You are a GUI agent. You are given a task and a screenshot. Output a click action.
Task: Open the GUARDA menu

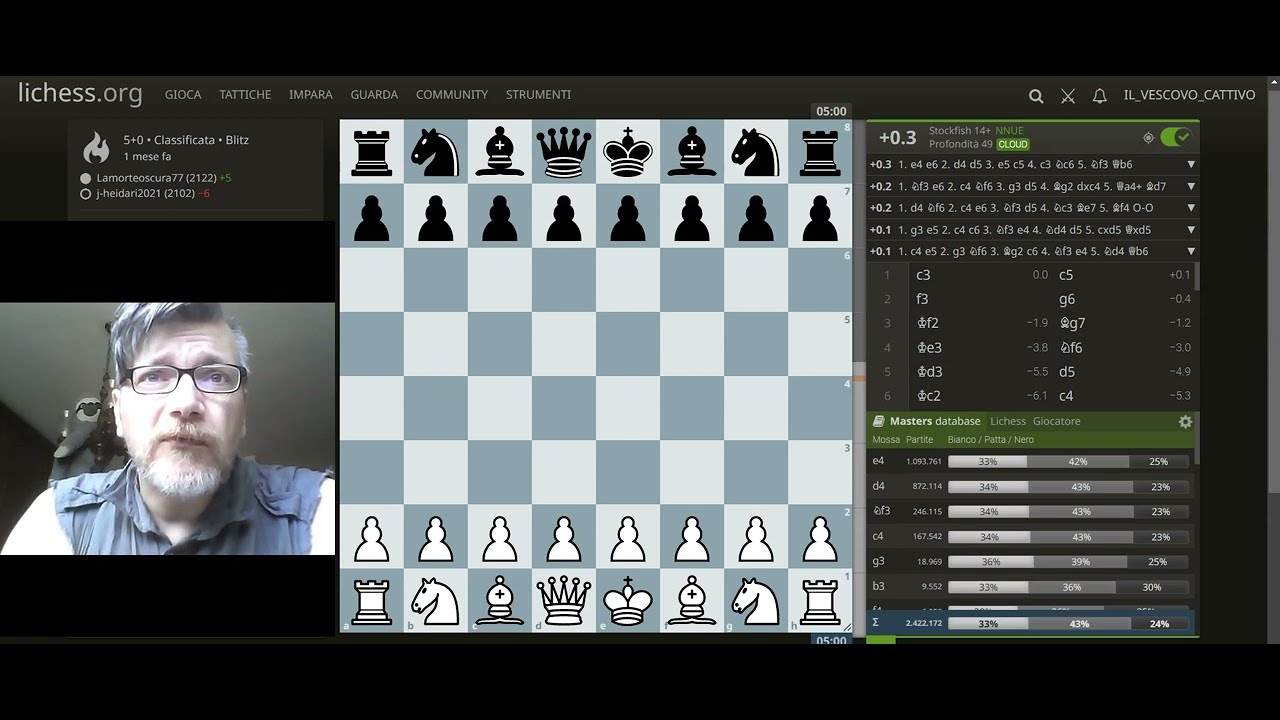pyautogui.click(x=374, y=94)
